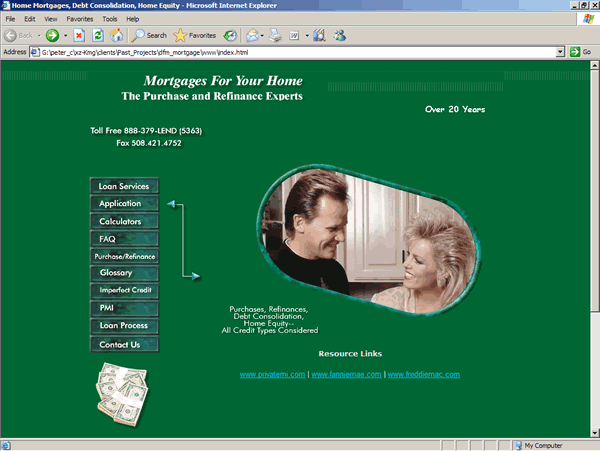Click the Contact Us nav button
The width and height of the screenshot is (600, 451).
124,344
